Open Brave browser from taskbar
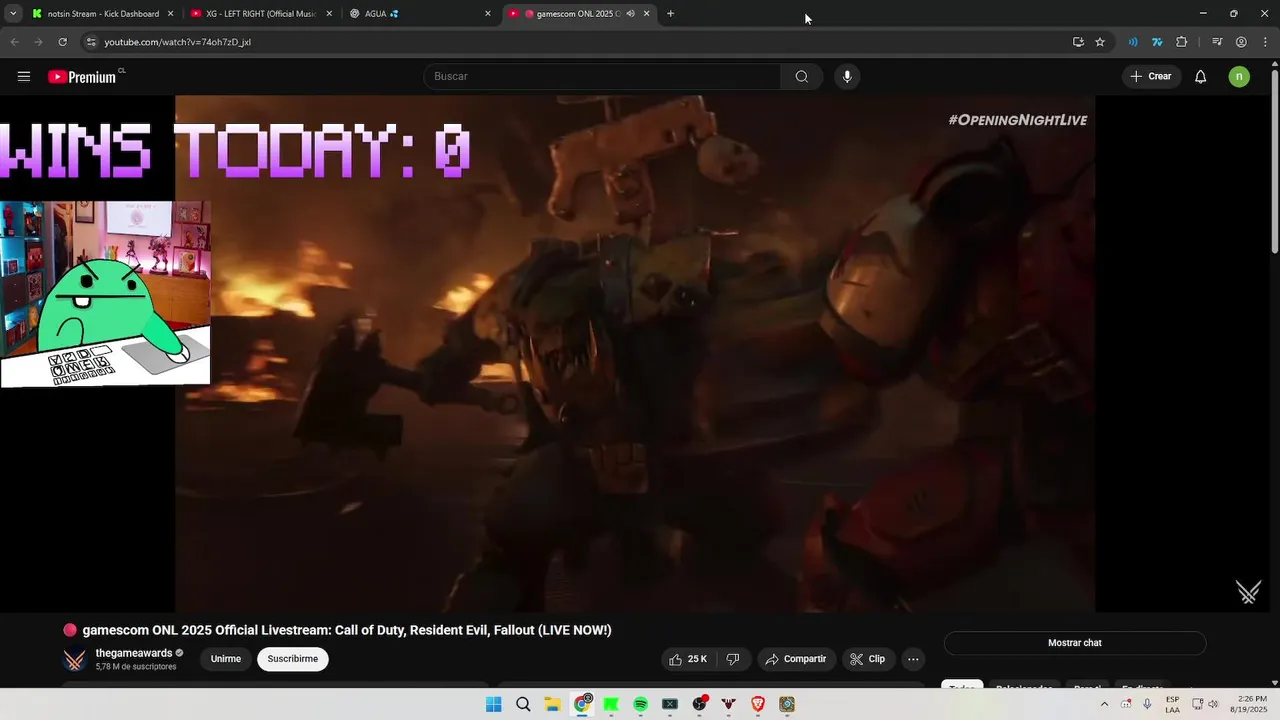 758,705
